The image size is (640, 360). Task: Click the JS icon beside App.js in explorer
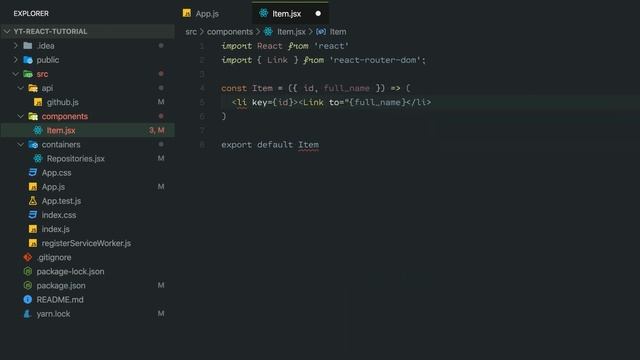(33, 187)
